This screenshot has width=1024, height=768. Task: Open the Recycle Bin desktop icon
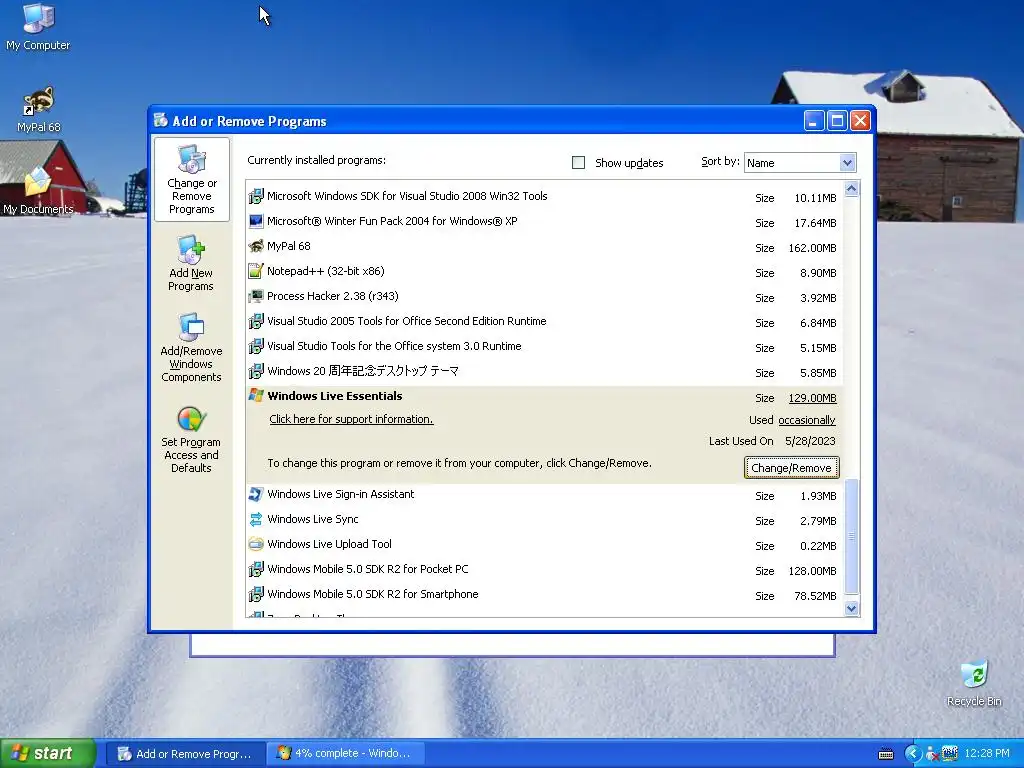[x=974, y=675]
